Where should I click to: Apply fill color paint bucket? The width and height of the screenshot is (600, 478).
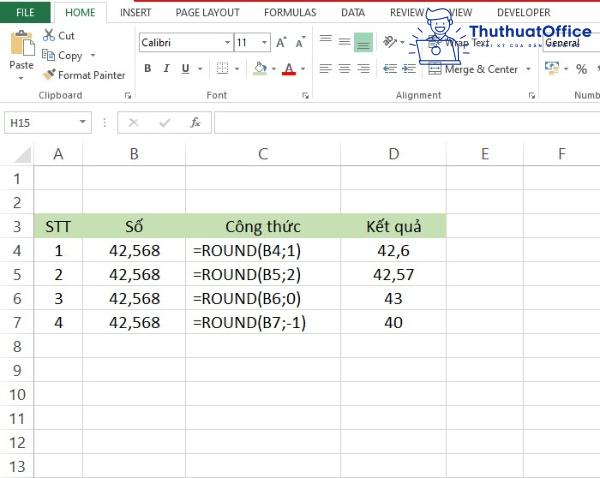(260, 69)
